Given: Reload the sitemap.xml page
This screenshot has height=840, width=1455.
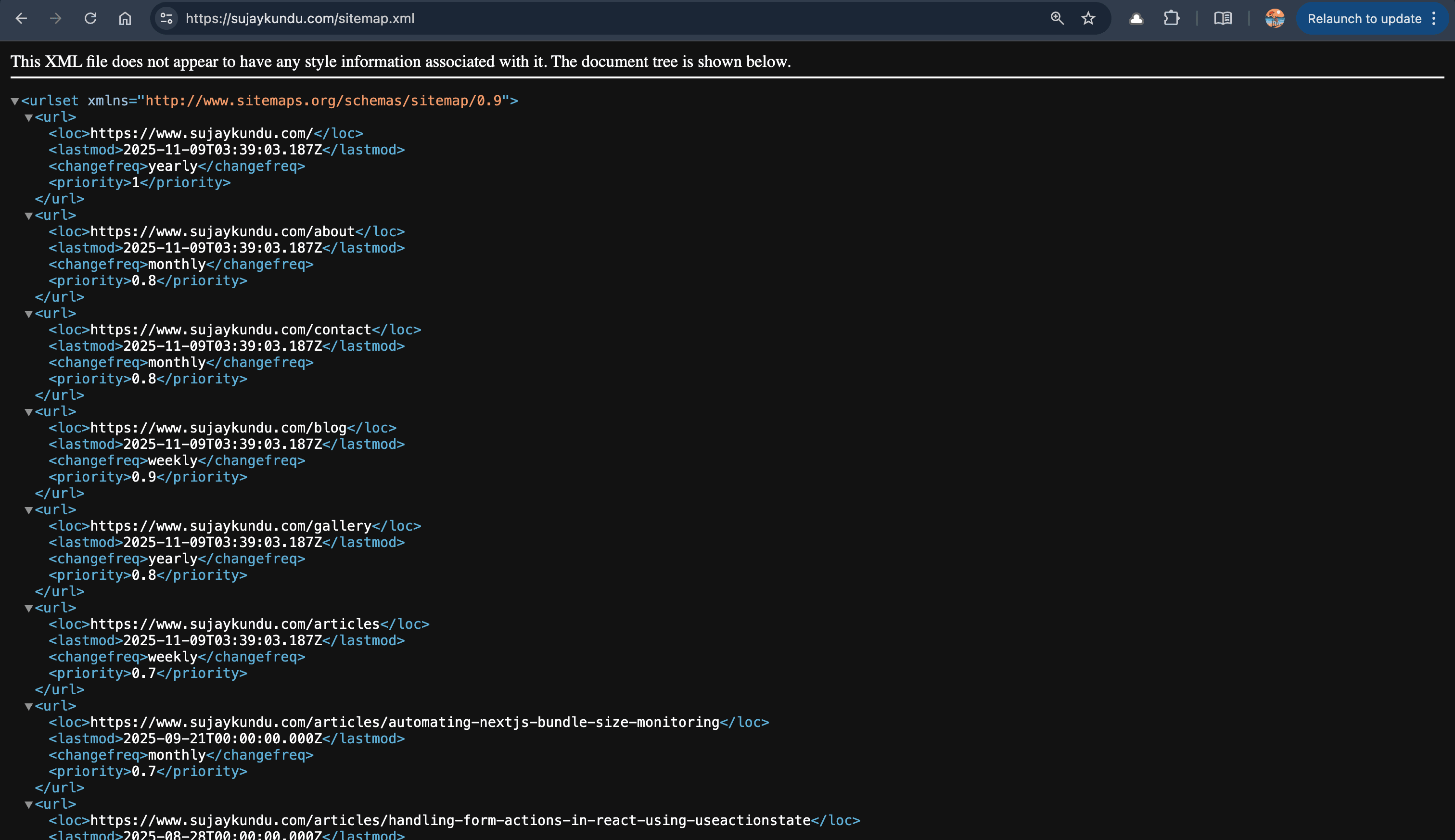Looking at the screenshot, I should click(90, 18).
